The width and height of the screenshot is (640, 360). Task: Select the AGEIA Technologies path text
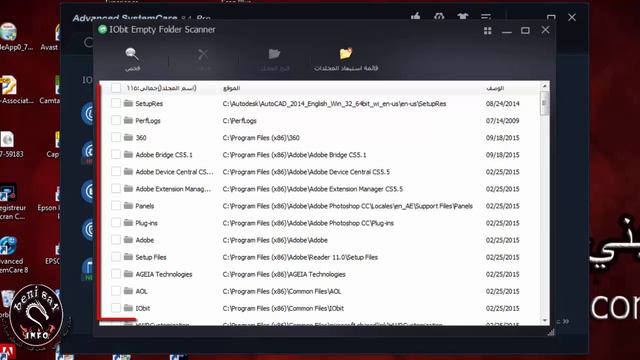click(284, 274)
